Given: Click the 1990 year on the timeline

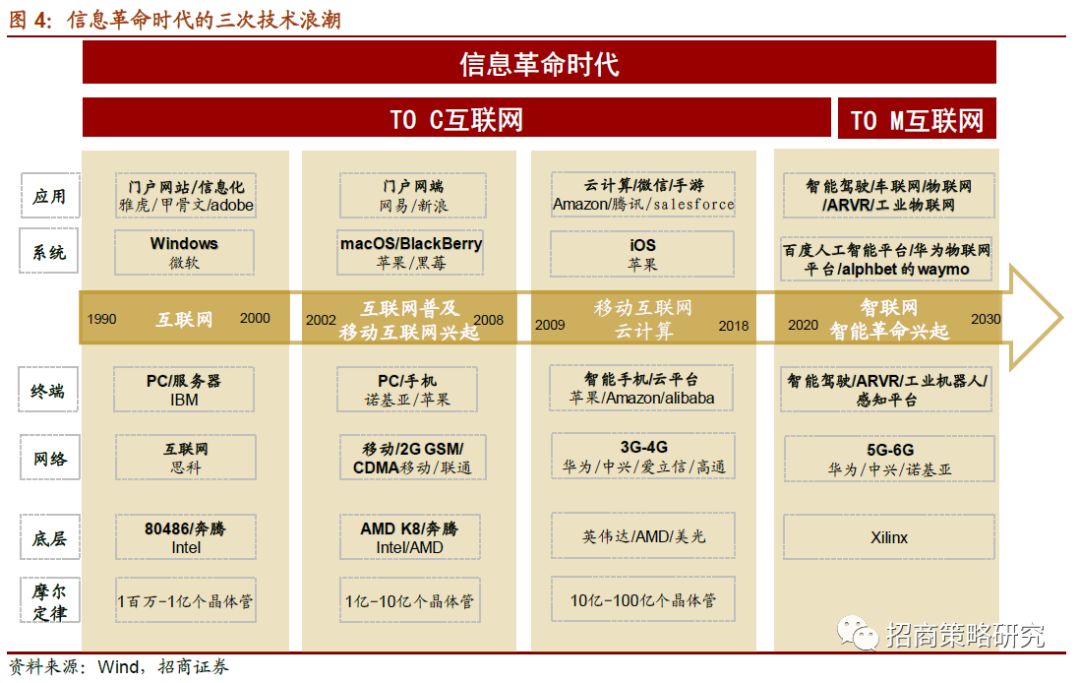Looking at the screenshot, I should pos(101,319).
